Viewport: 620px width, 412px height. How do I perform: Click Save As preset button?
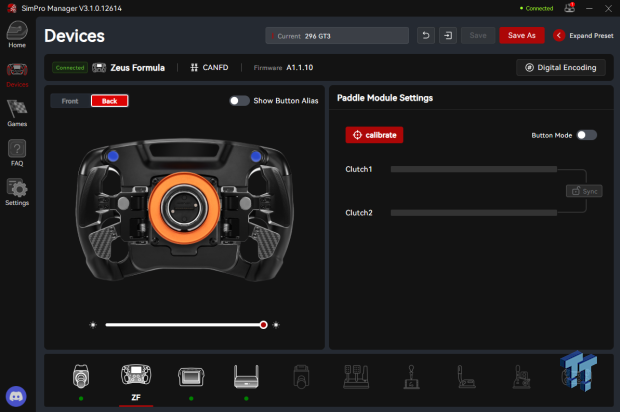click(x=522, y=36)
